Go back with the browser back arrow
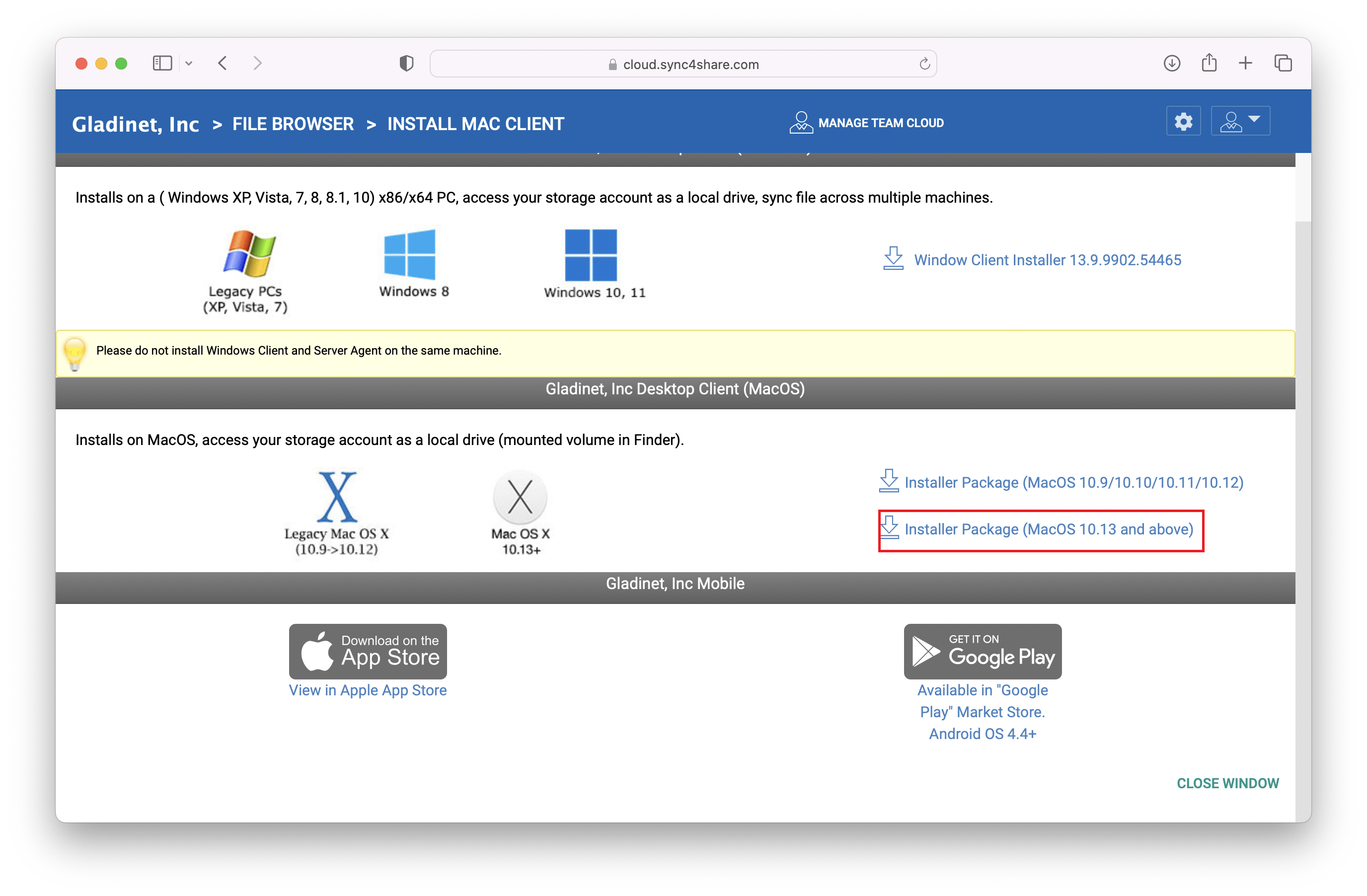The image size is (1367, 896). [x=223, y=63]
